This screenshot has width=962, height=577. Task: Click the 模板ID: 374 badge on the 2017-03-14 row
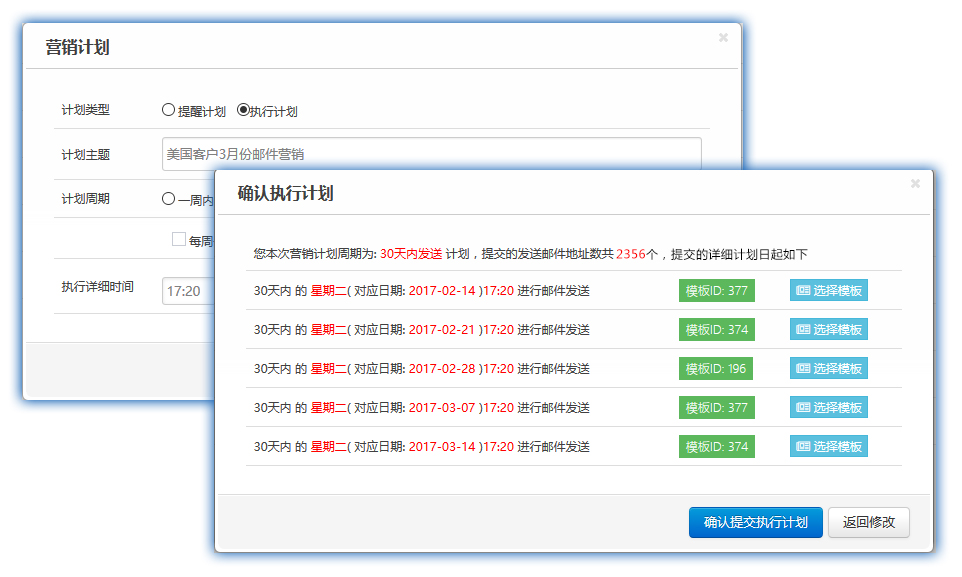[716, 447]
